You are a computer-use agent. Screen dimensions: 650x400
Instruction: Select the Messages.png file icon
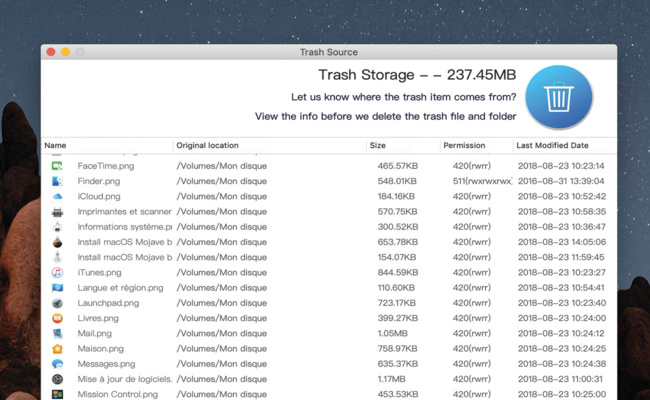[x=58, y=364]
